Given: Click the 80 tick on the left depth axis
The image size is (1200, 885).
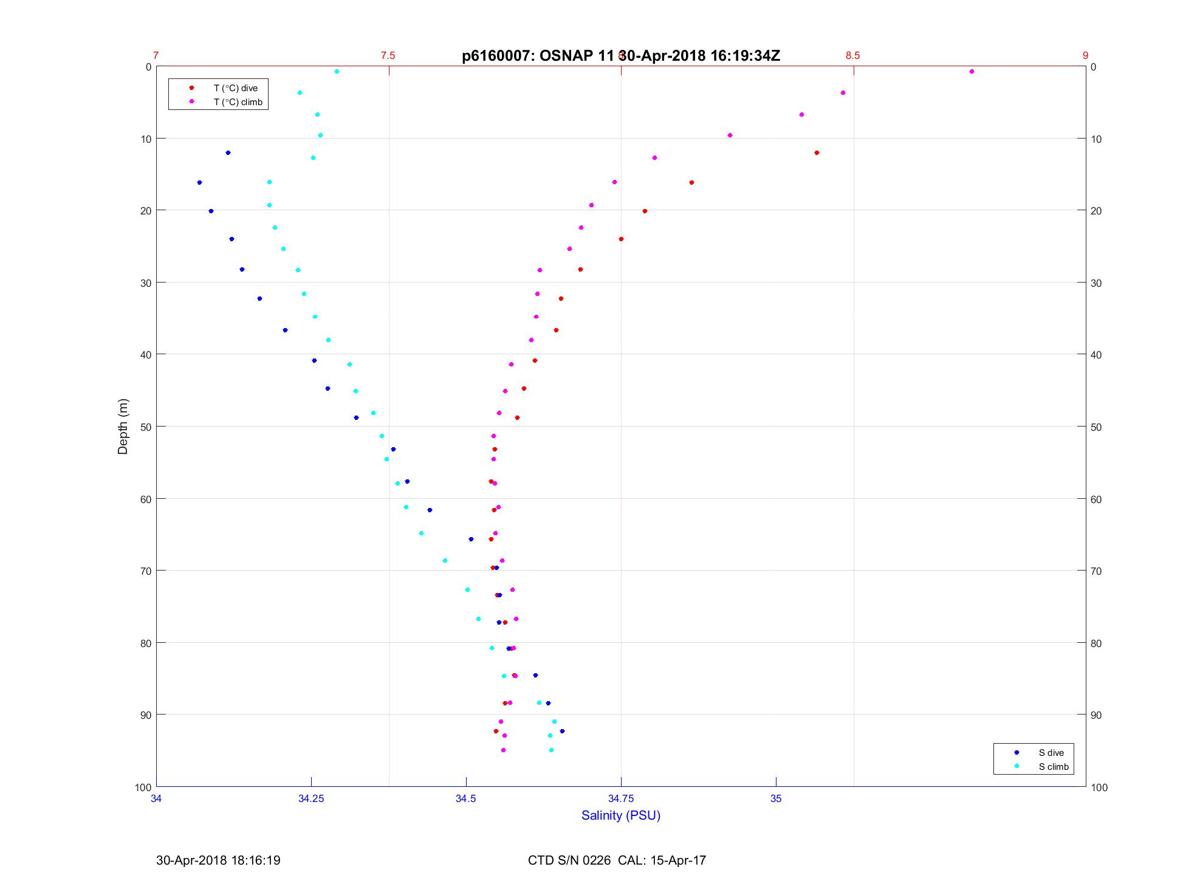Looking at the screenshot, I should [x=145, y=643].
